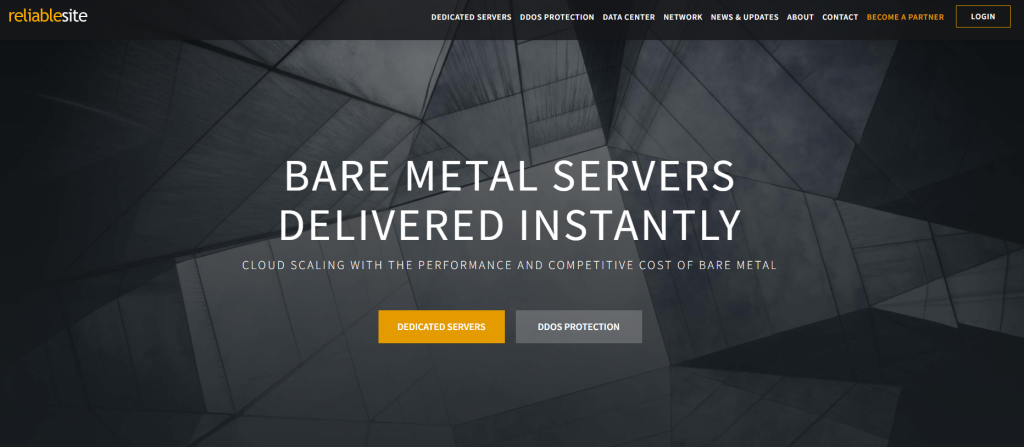Open the Dedicated Servers nav menu item
The height and width of the screenshot is (447, 1024).
click(471, 17)
